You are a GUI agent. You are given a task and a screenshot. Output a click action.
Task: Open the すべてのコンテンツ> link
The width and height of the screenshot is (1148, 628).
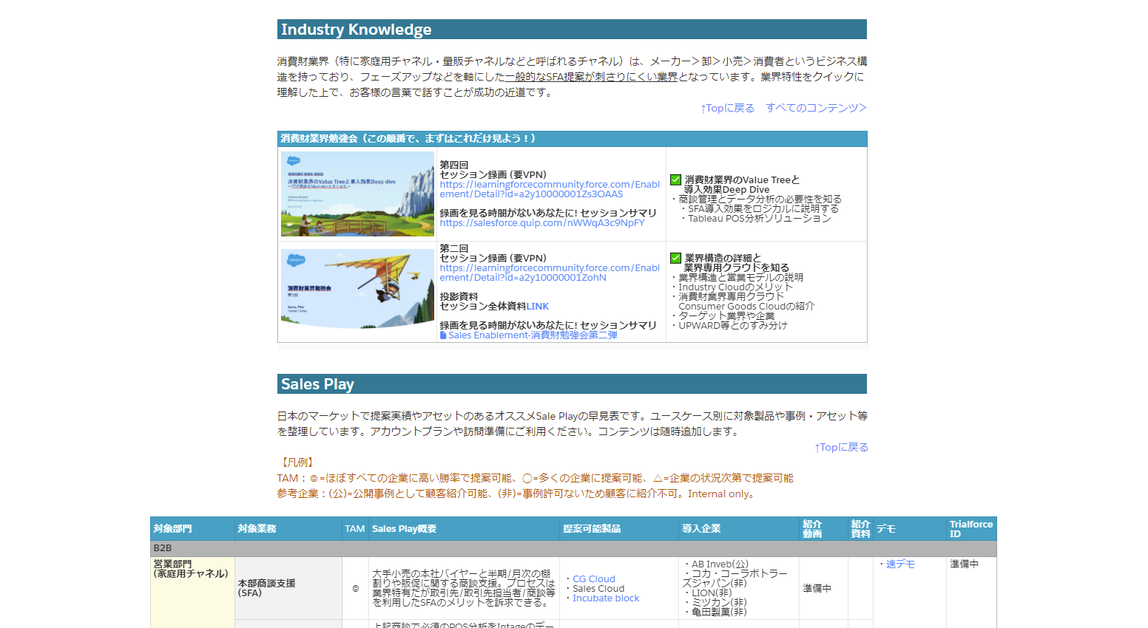pyautogui.click(x=816, y=108)
